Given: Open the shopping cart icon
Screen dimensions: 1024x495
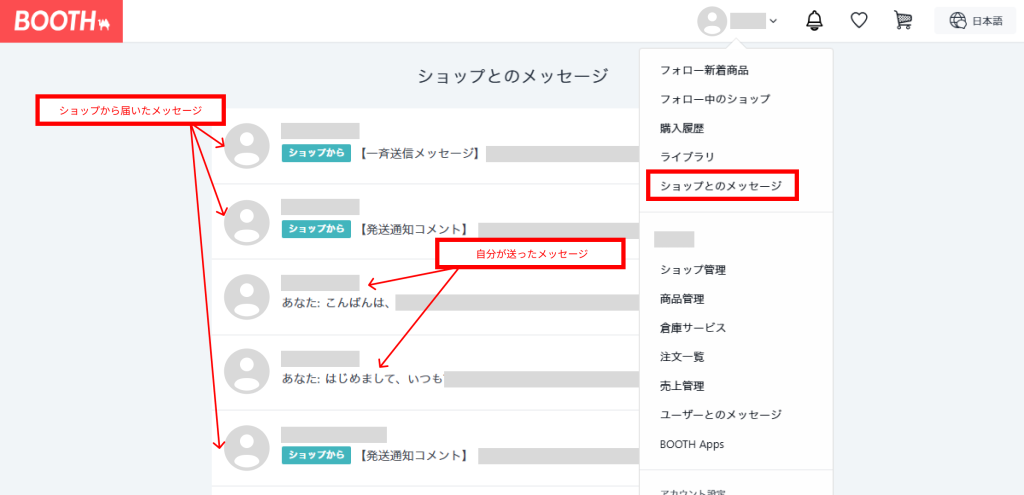Looking at the screenshot, I should tap(903, 21).
